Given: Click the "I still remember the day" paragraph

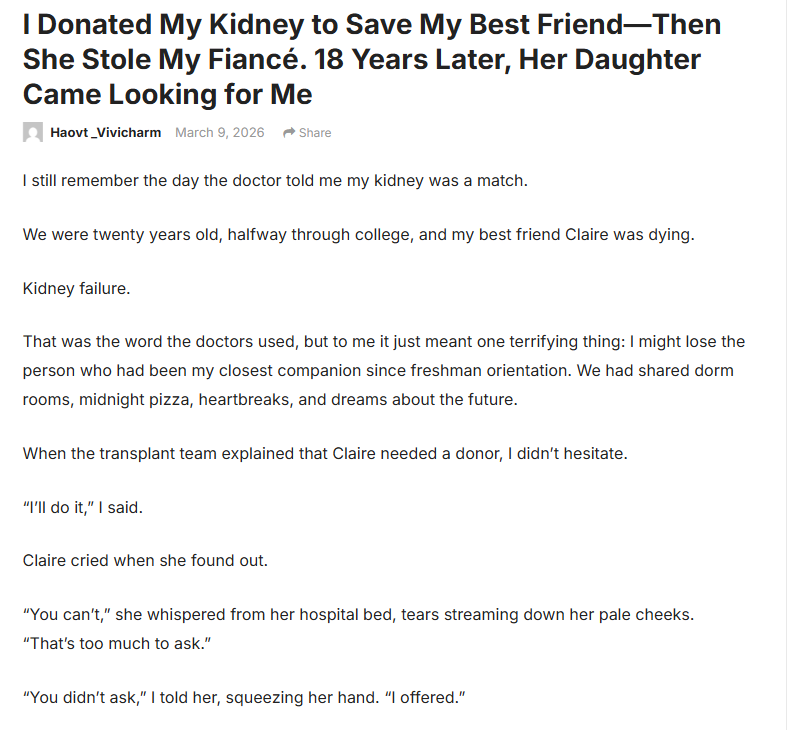Looking at the screenshot, I should pyautogui.click(x=275, y=181).
